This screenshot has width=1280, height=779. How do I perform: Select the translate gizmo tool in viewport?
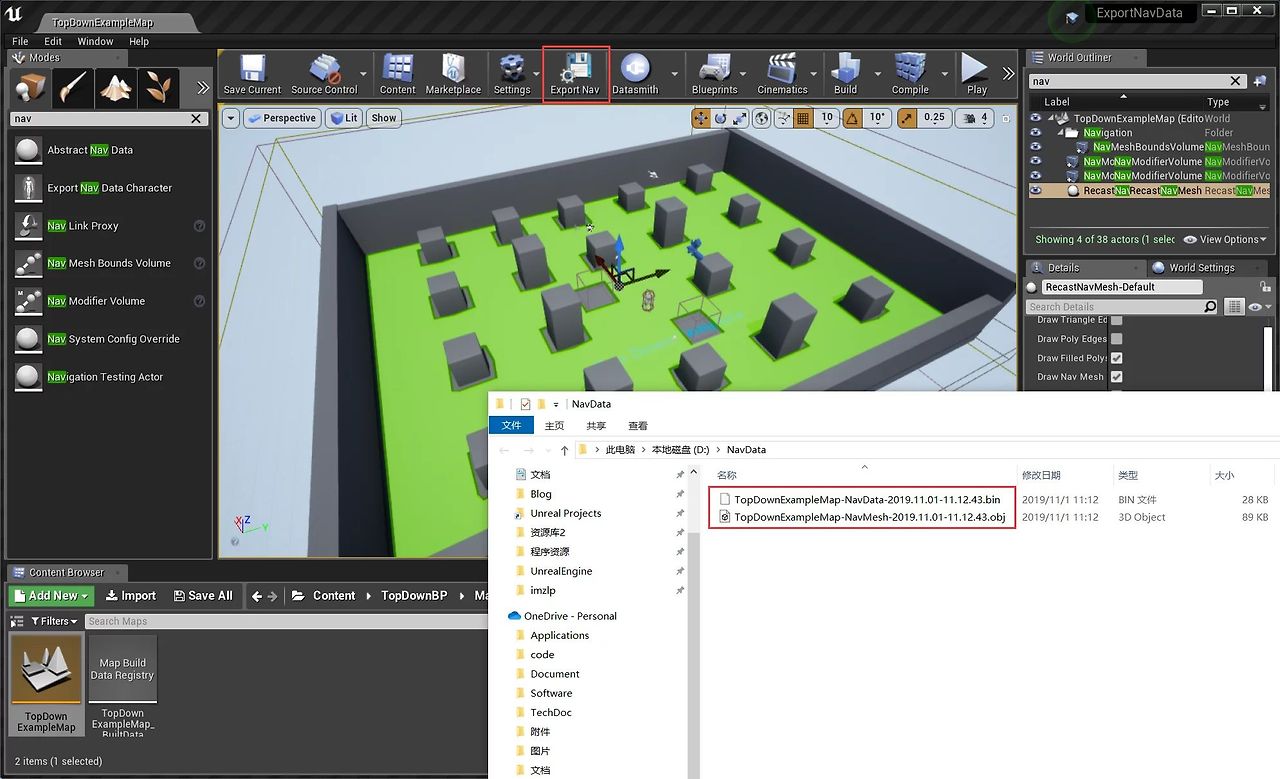point(701,118)
